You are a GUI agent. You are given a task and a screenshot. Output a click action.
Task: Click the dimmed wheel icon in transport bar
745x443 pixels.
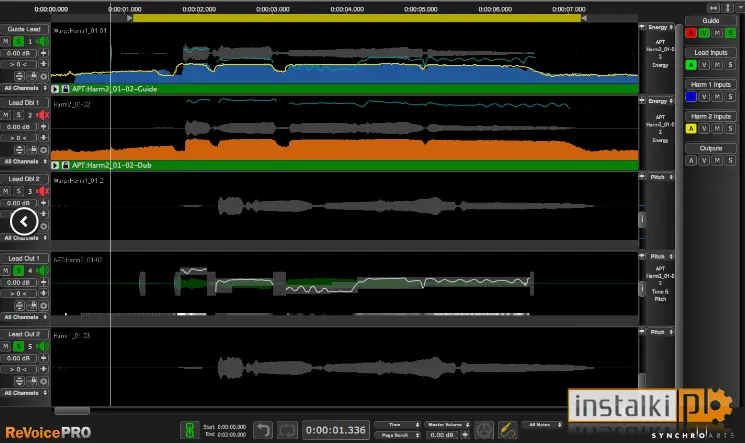(484, 430)
